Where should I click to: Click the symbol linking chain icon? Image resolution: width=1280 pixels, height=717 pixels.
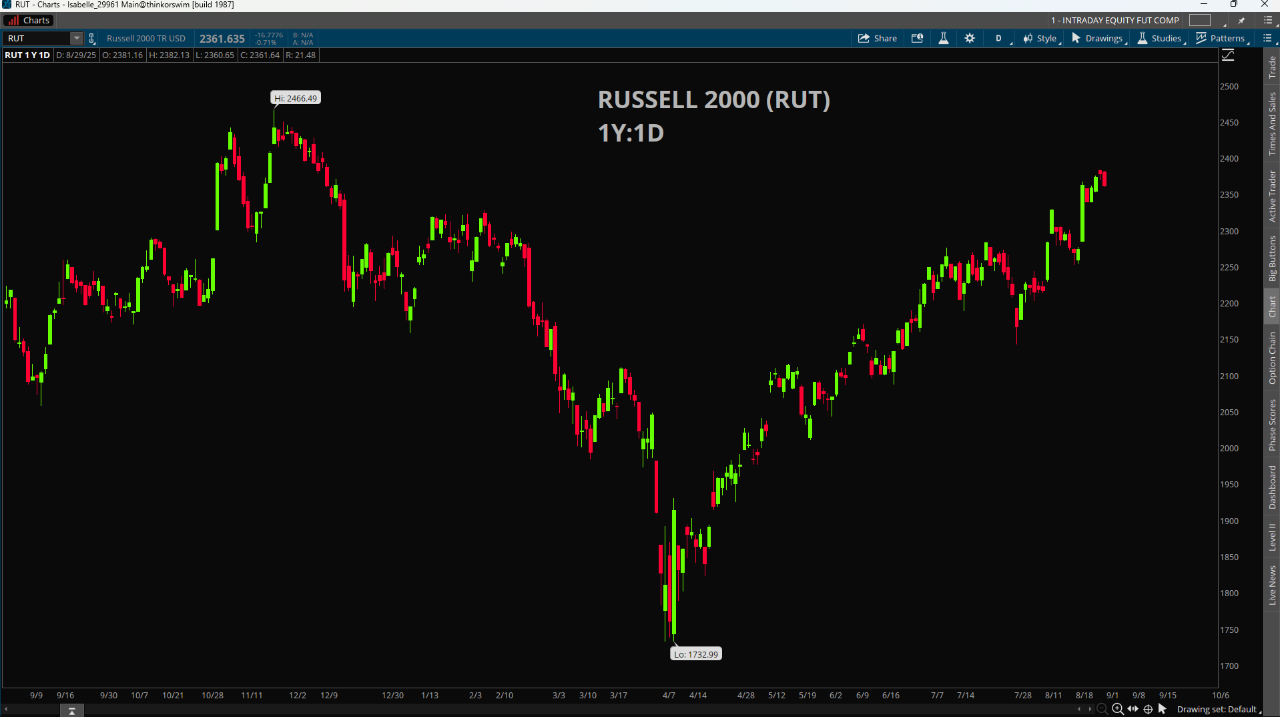pos(92,39)
